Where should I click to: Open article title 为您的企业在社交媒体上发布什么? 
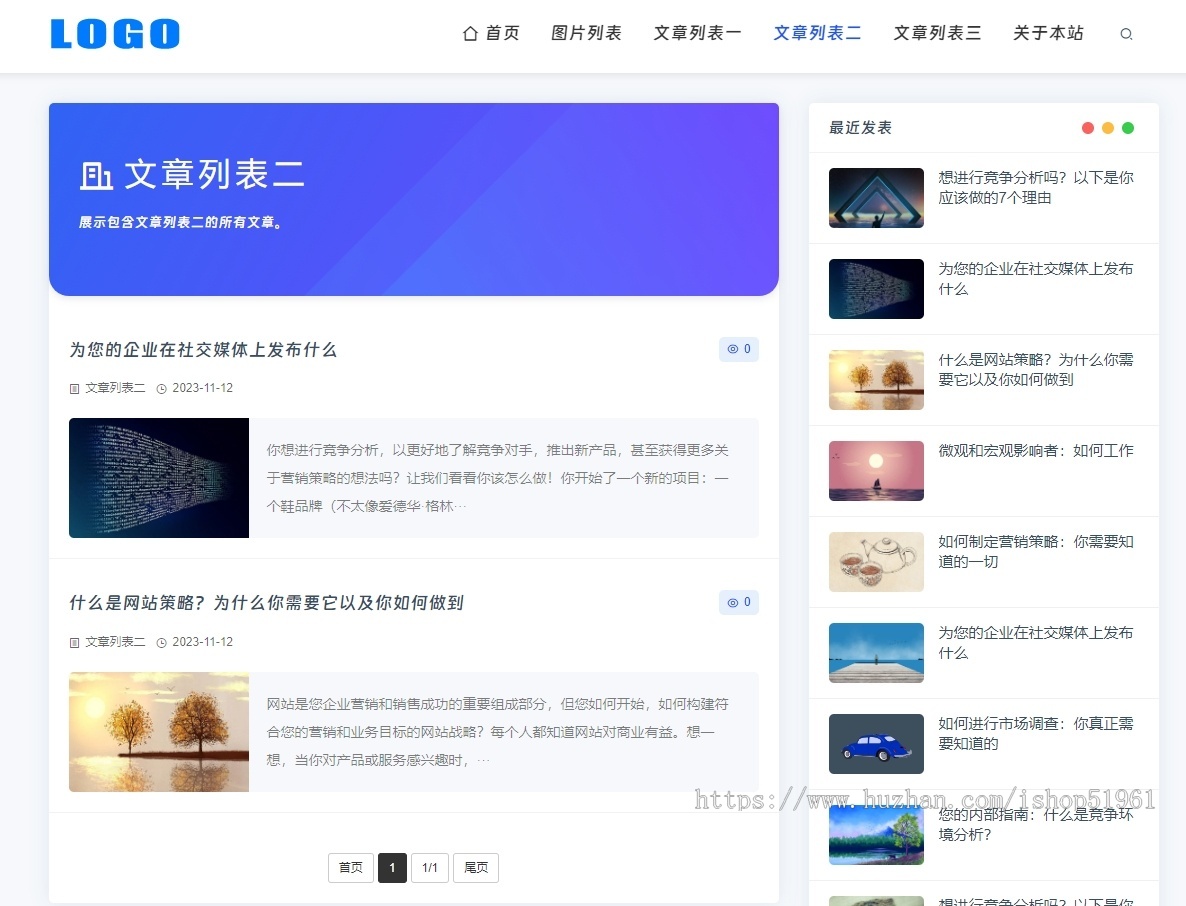click(203, 349)
